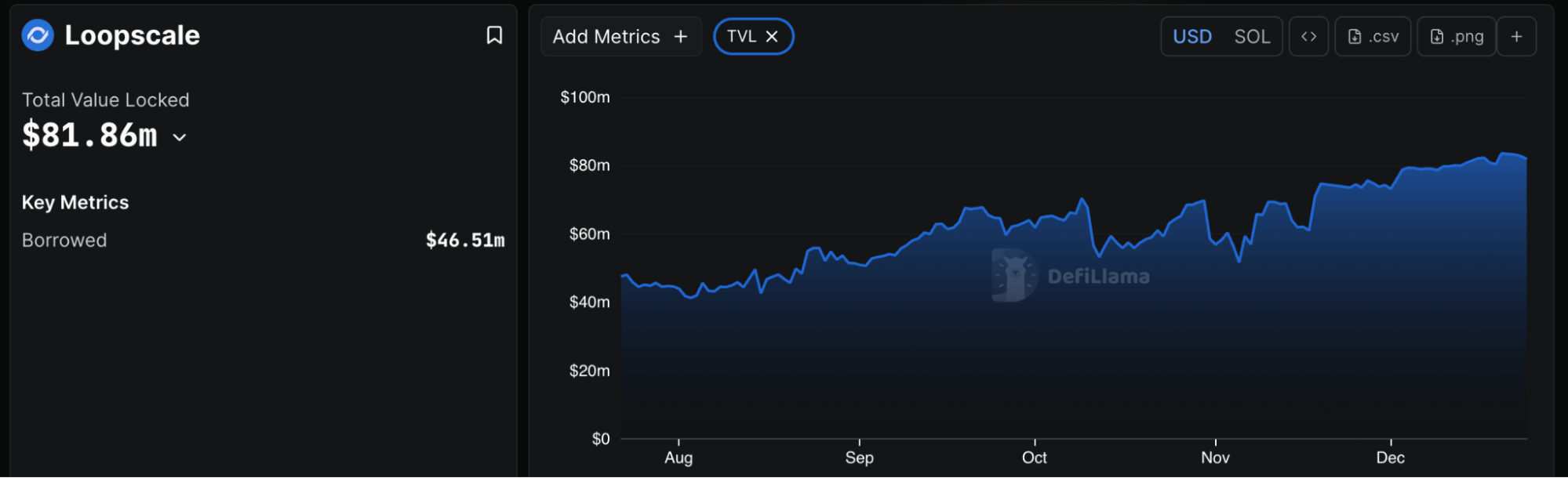Click the $46.51m borrowed amount
The width and height of the screenshot is (1568, 478).
pos(465,241)
